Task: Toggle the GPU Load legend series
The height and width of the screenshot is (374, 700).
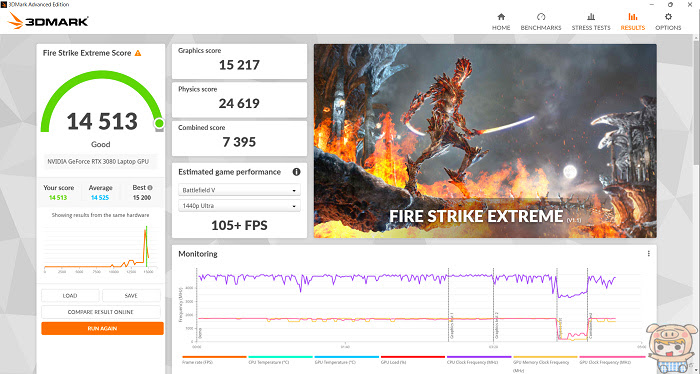Action: (412, 360)
